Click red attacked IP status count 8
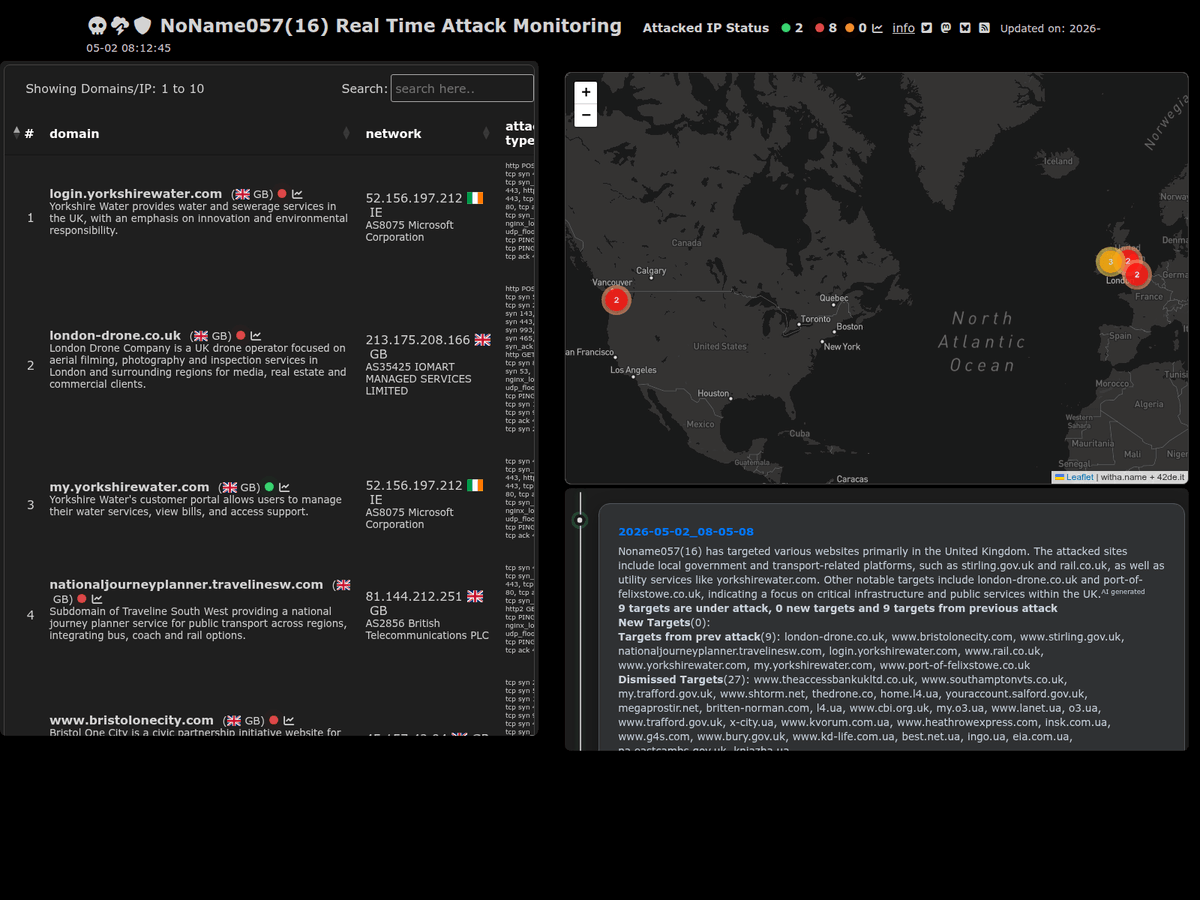 pyautogui.click(x=833, y=28)
